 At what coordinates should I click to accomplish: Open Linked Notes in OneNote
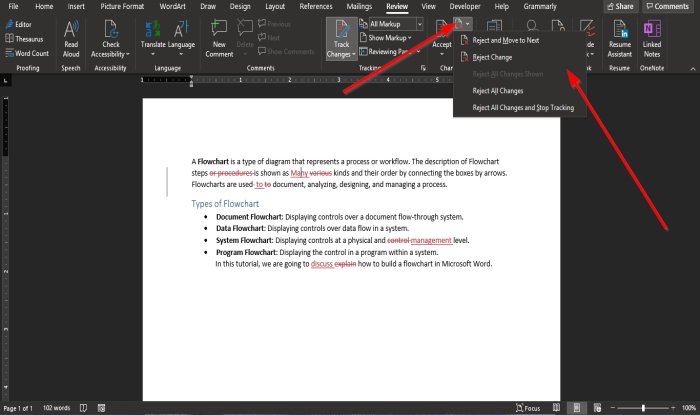[652, 39]
